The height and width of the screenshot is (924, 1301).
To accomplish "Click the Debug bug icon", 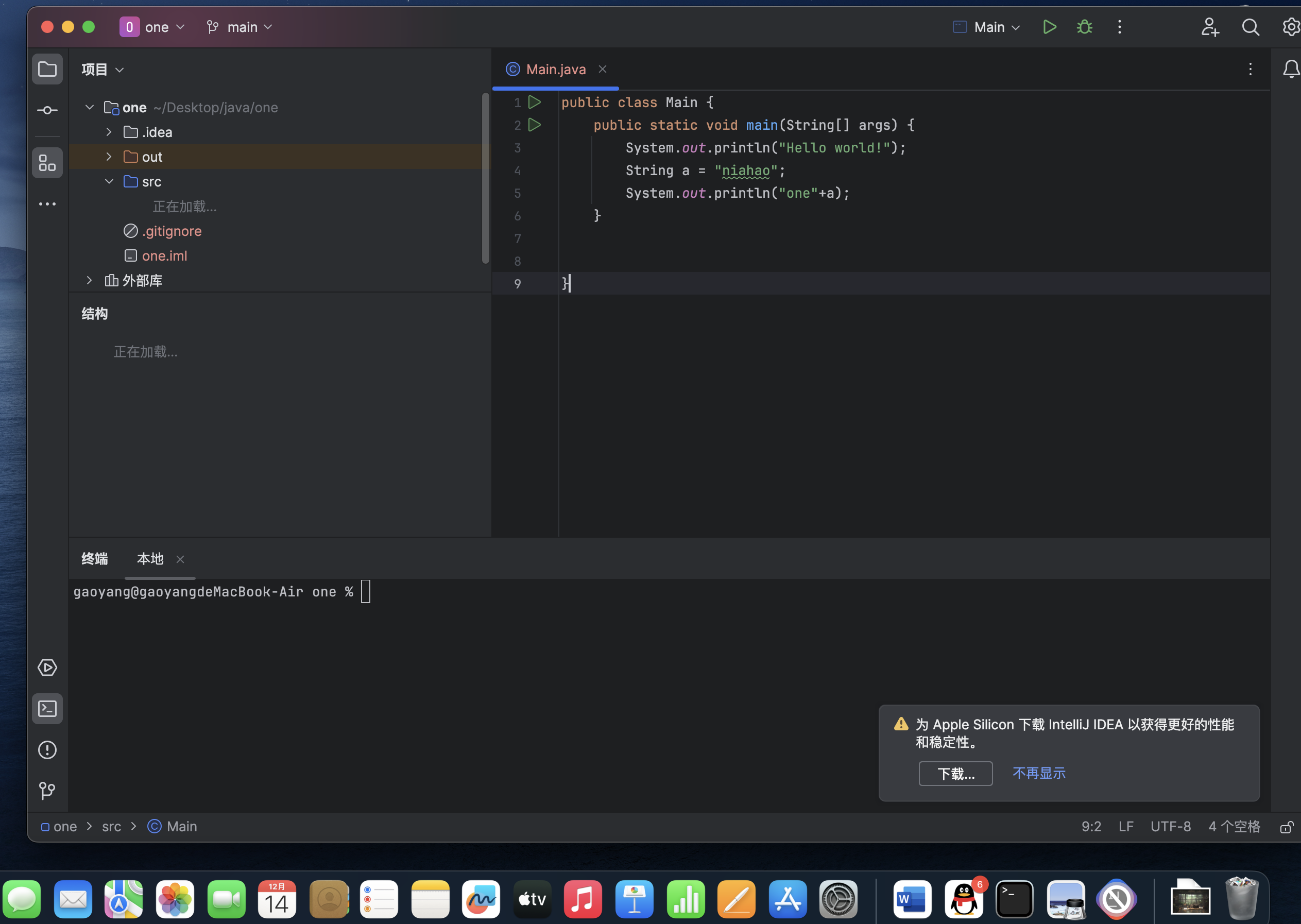I will (1084, 27).
